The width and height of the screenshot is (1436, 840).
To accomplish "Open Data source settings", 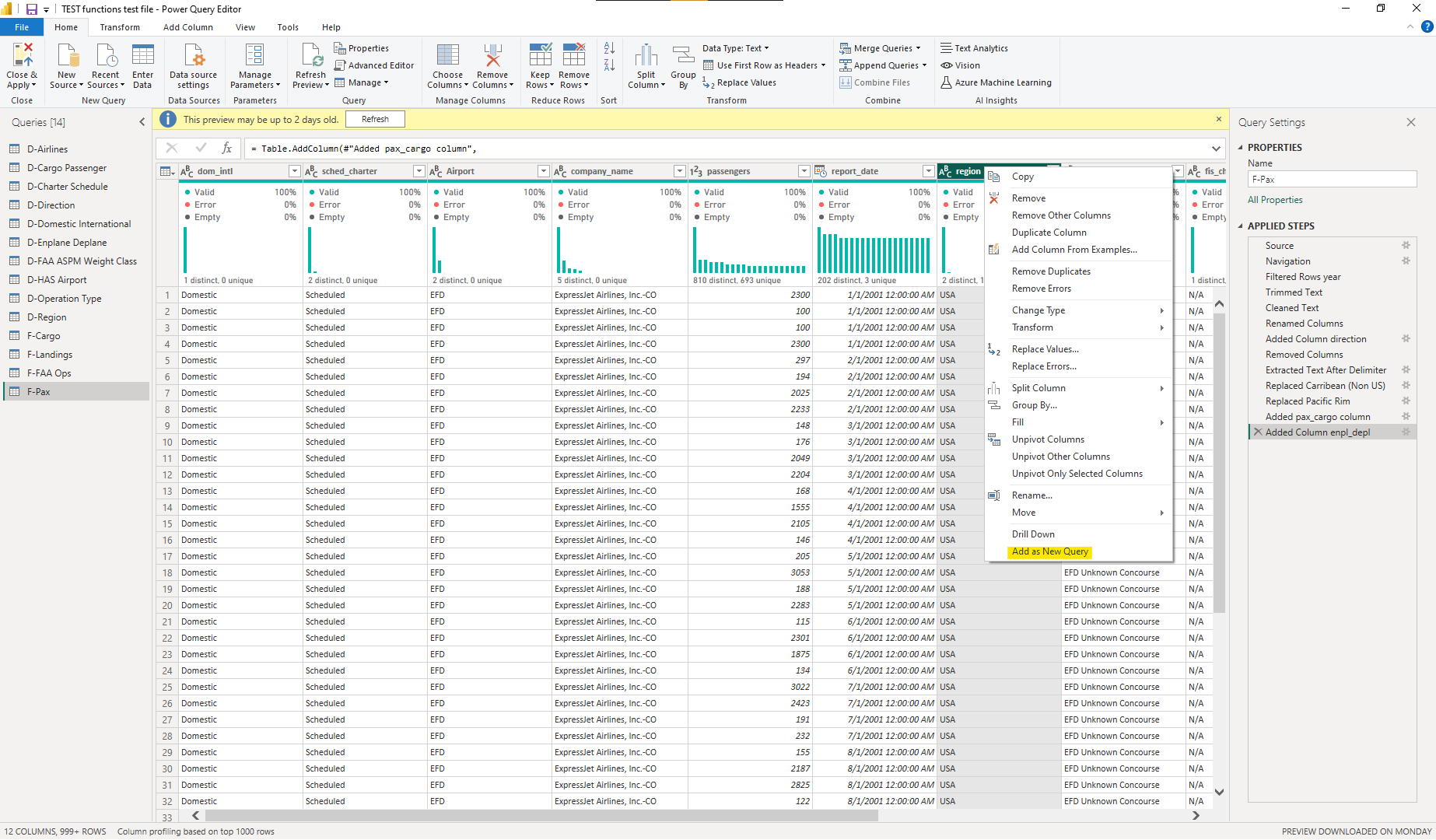I will click(193, 67).
